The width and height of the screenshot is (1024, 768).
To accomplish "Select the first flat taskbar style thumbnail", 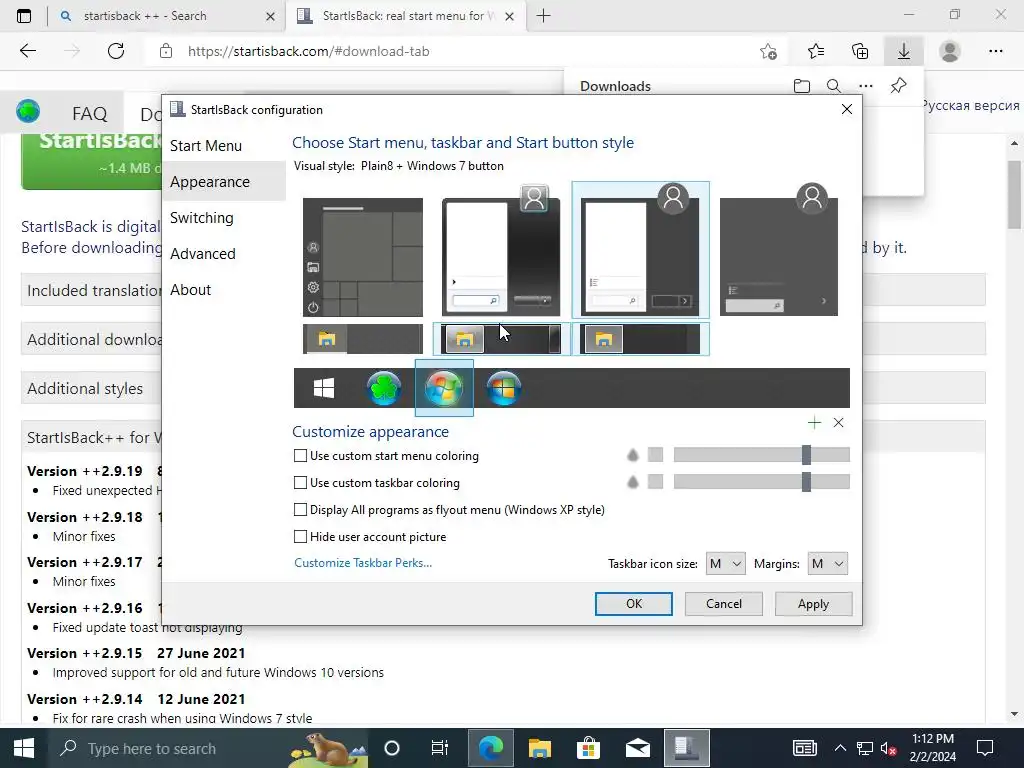I will click(363, 339).
